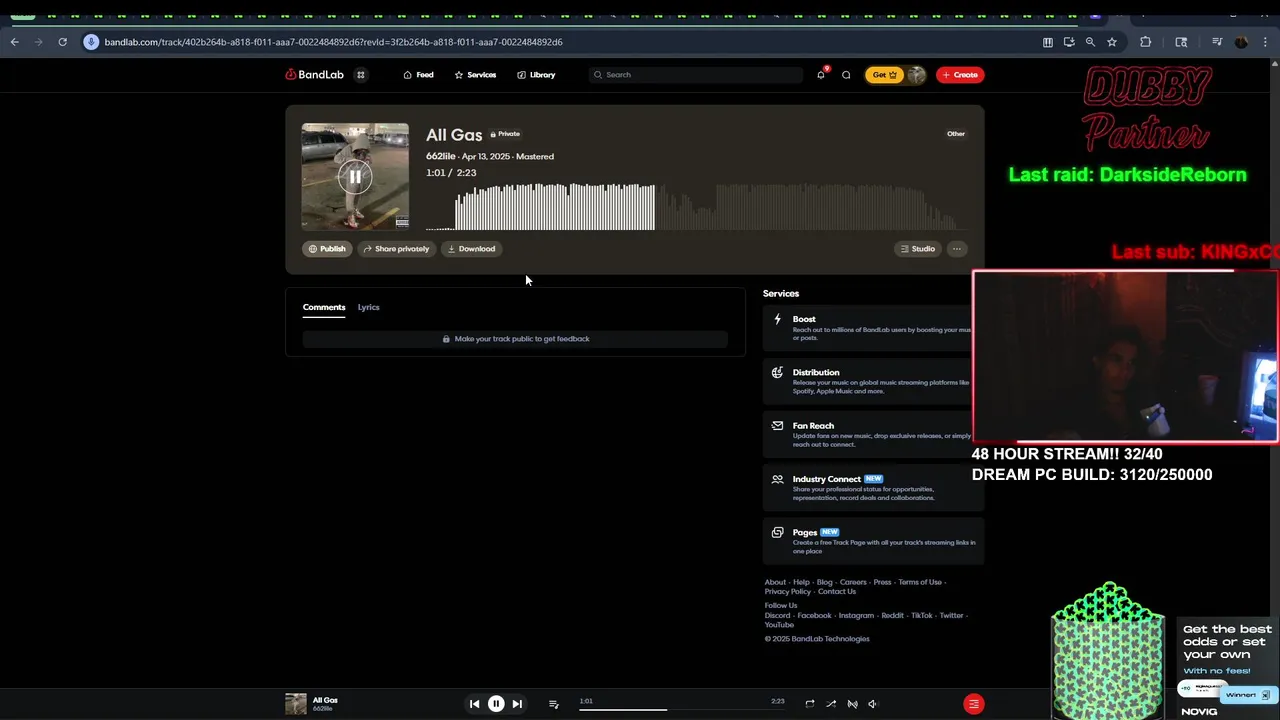This screenshot has width=1280, height=720.
Task: Click the BandLab search field
Action: tap(696, 75)
